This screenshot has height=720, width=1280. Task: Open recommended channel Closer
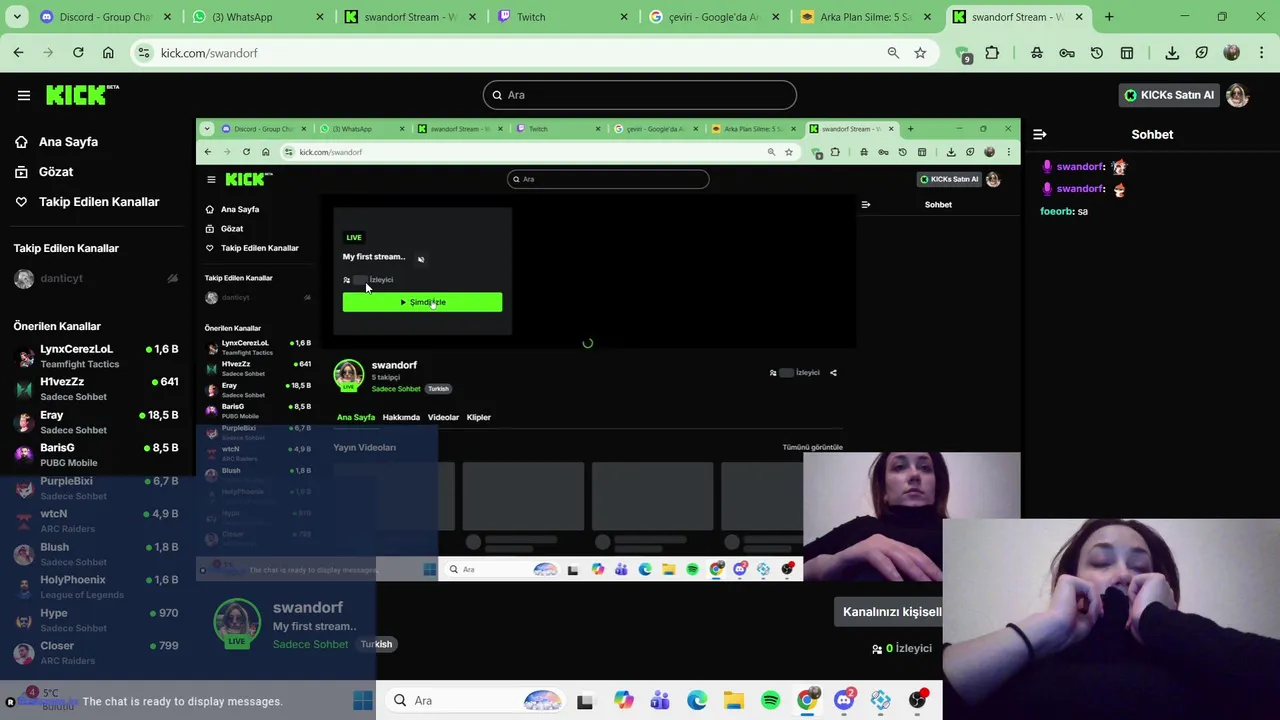coord(96,653)
